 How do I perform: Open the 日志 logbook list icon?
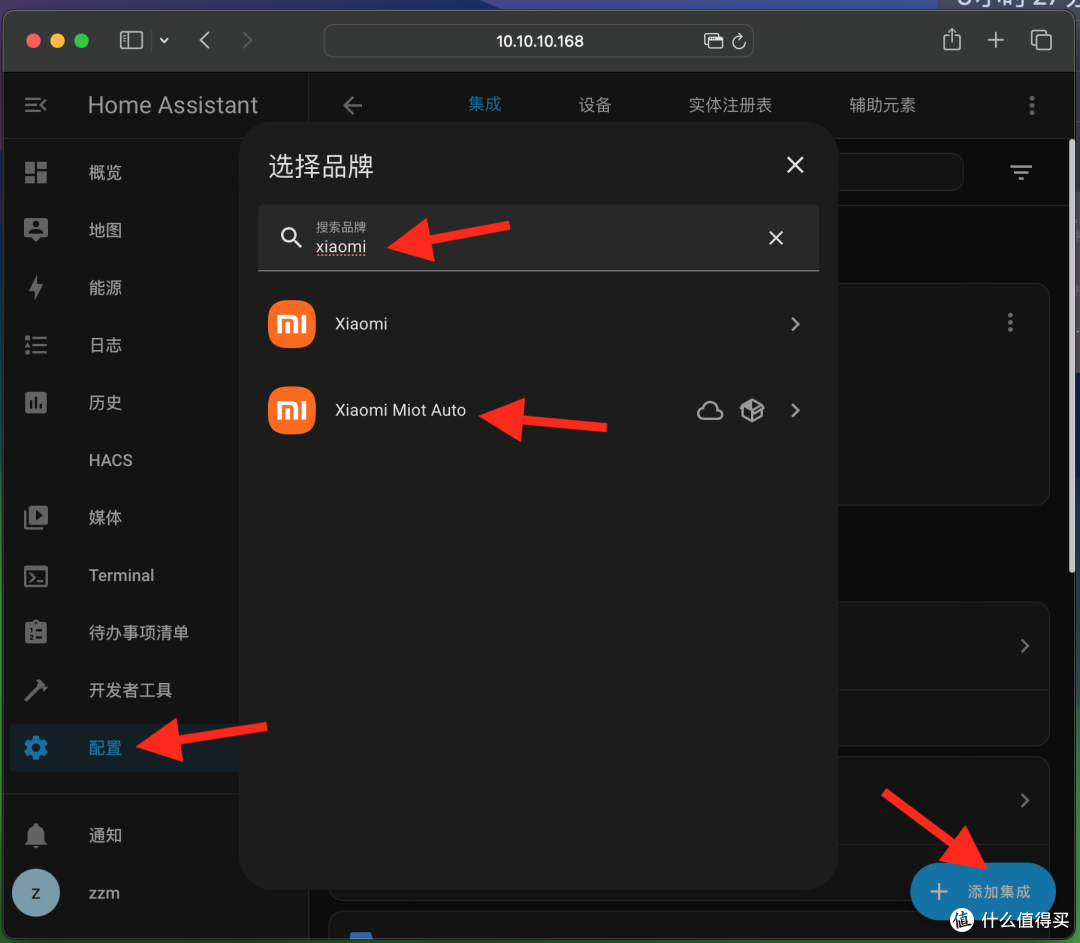tap(36, 344)
